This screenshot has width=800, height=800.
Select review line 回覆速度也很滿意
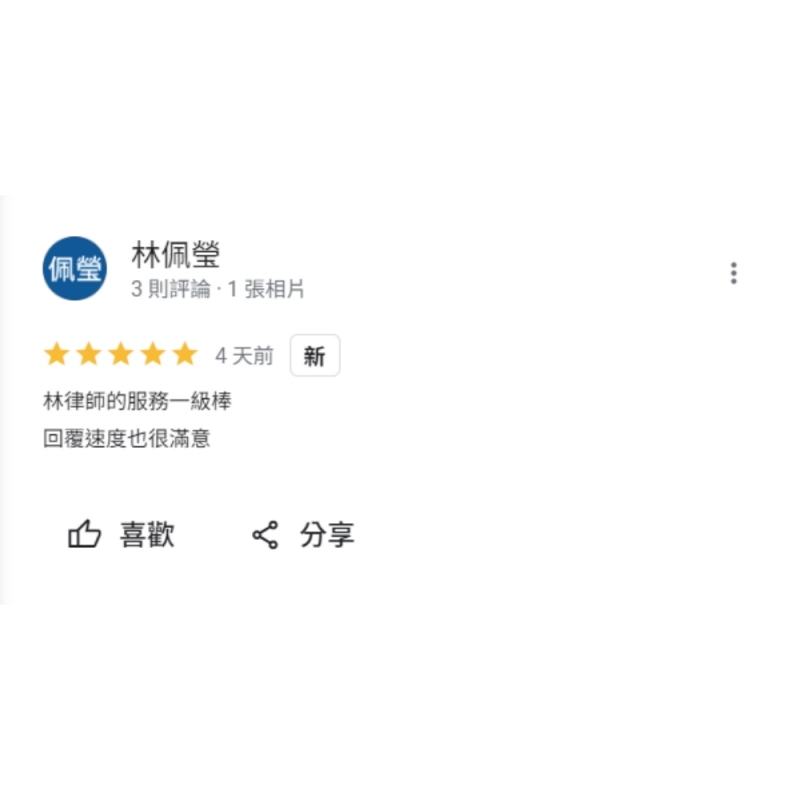127,438
